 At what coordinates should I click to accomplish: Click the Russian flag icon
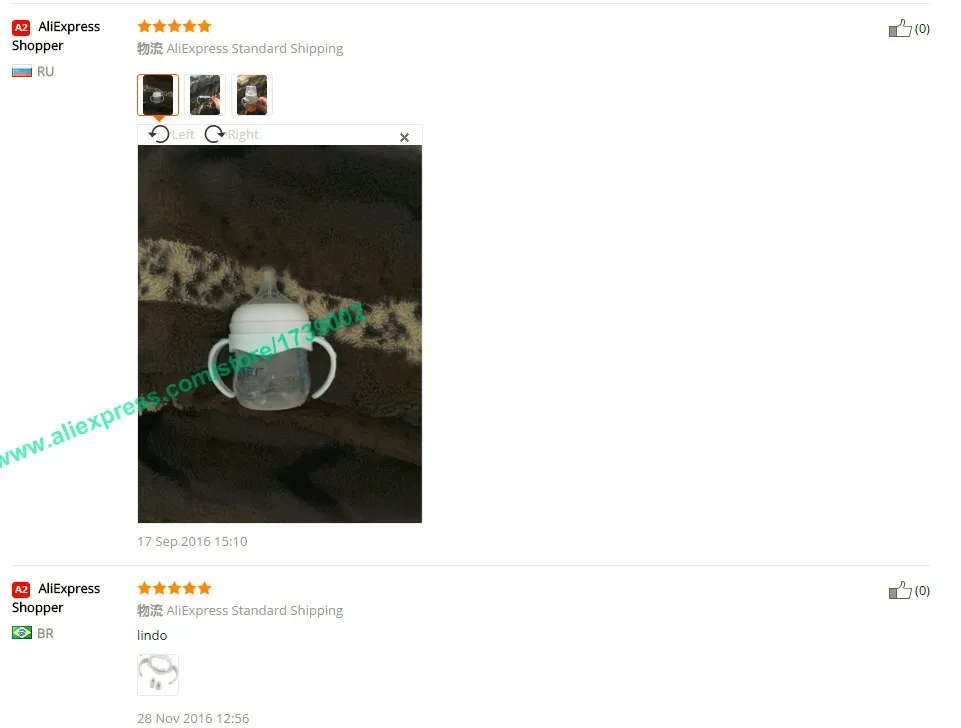coord(22,72)
